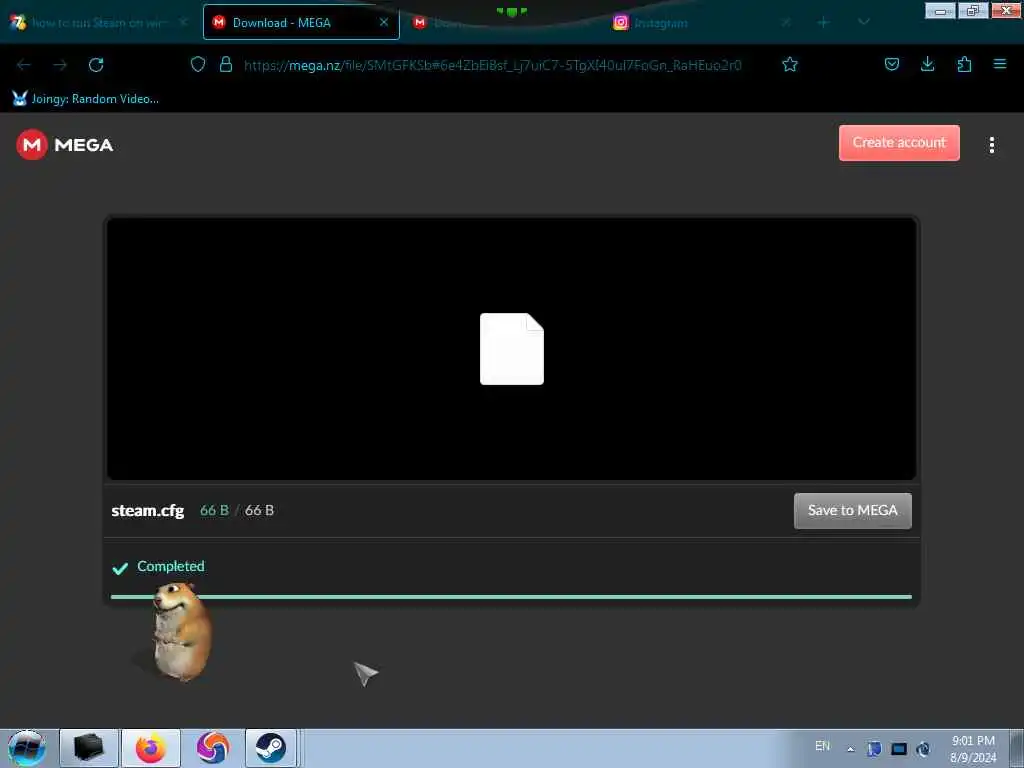Click the padlock site security icon
The height and width of the screenshot is (768, 1024).
click(x=226, y=64)
